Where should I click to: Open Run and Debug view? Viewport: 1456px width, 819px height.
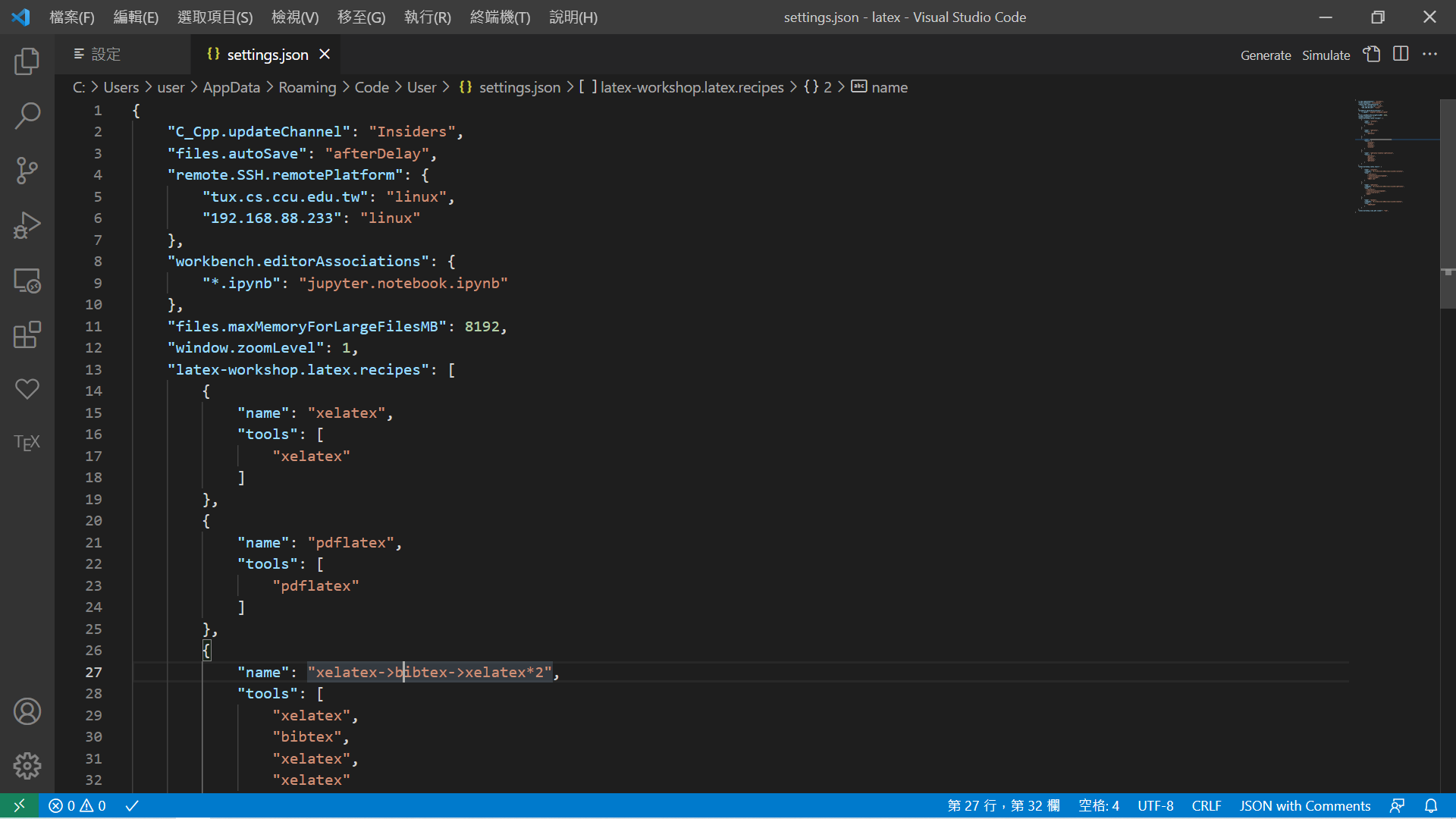(27, 225)
